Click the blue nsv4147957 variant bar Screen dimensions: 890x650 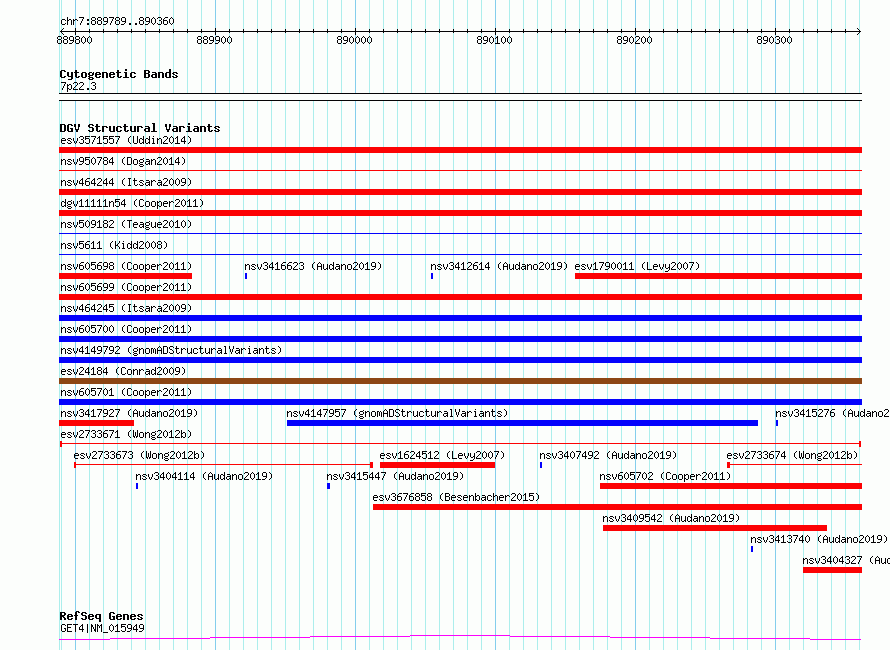pos(522,423)
